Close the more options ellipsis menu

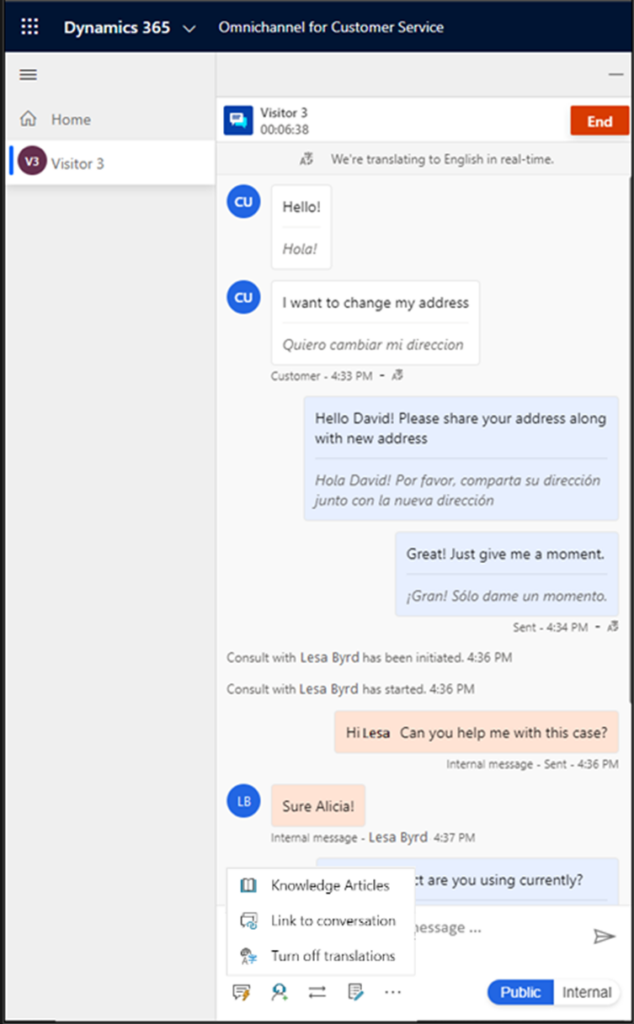click(392, 992)
